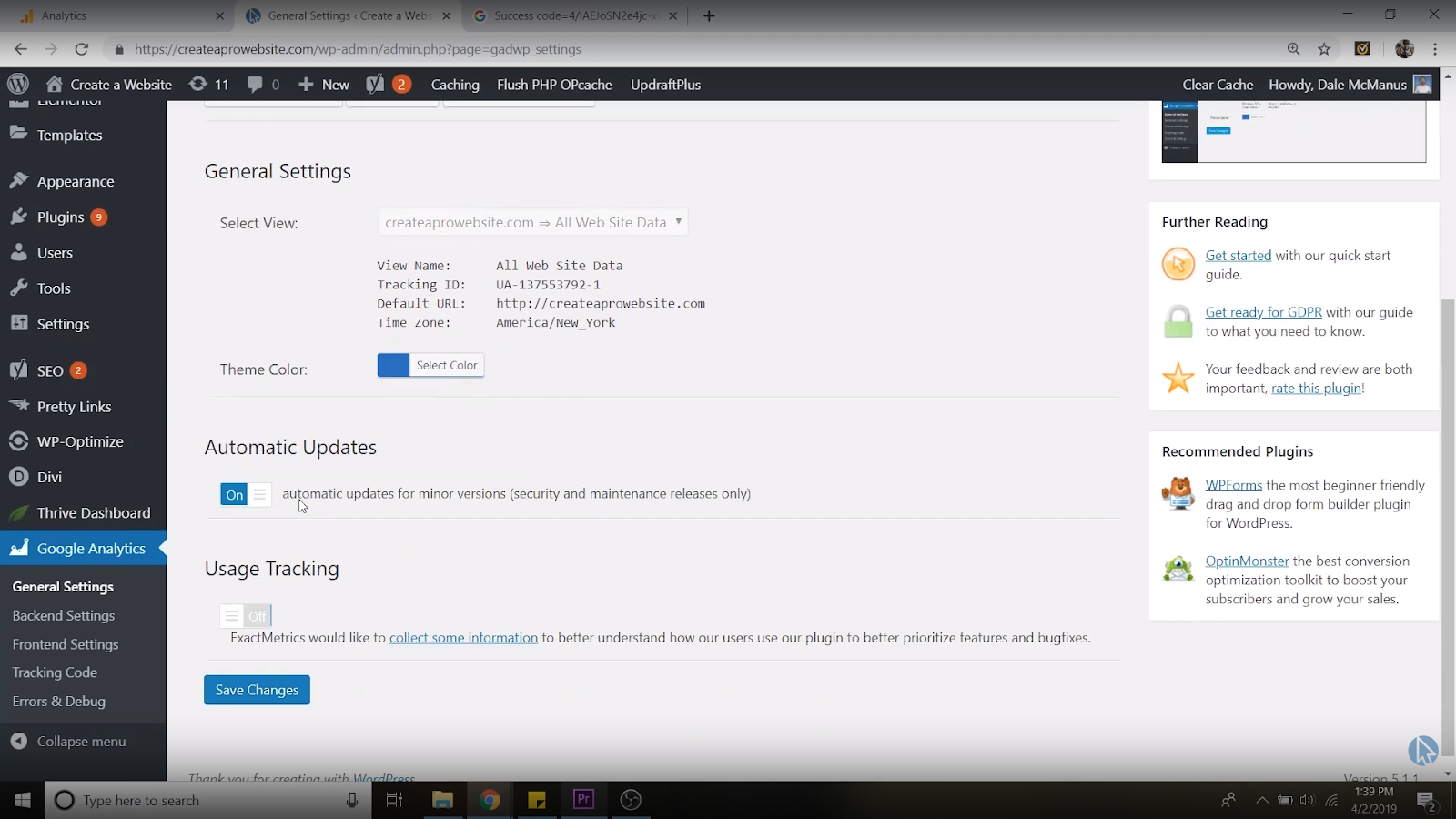Screen dimensions: 1456x819
Task: Turn off automatic updates toggle
Action: [246, 494]
